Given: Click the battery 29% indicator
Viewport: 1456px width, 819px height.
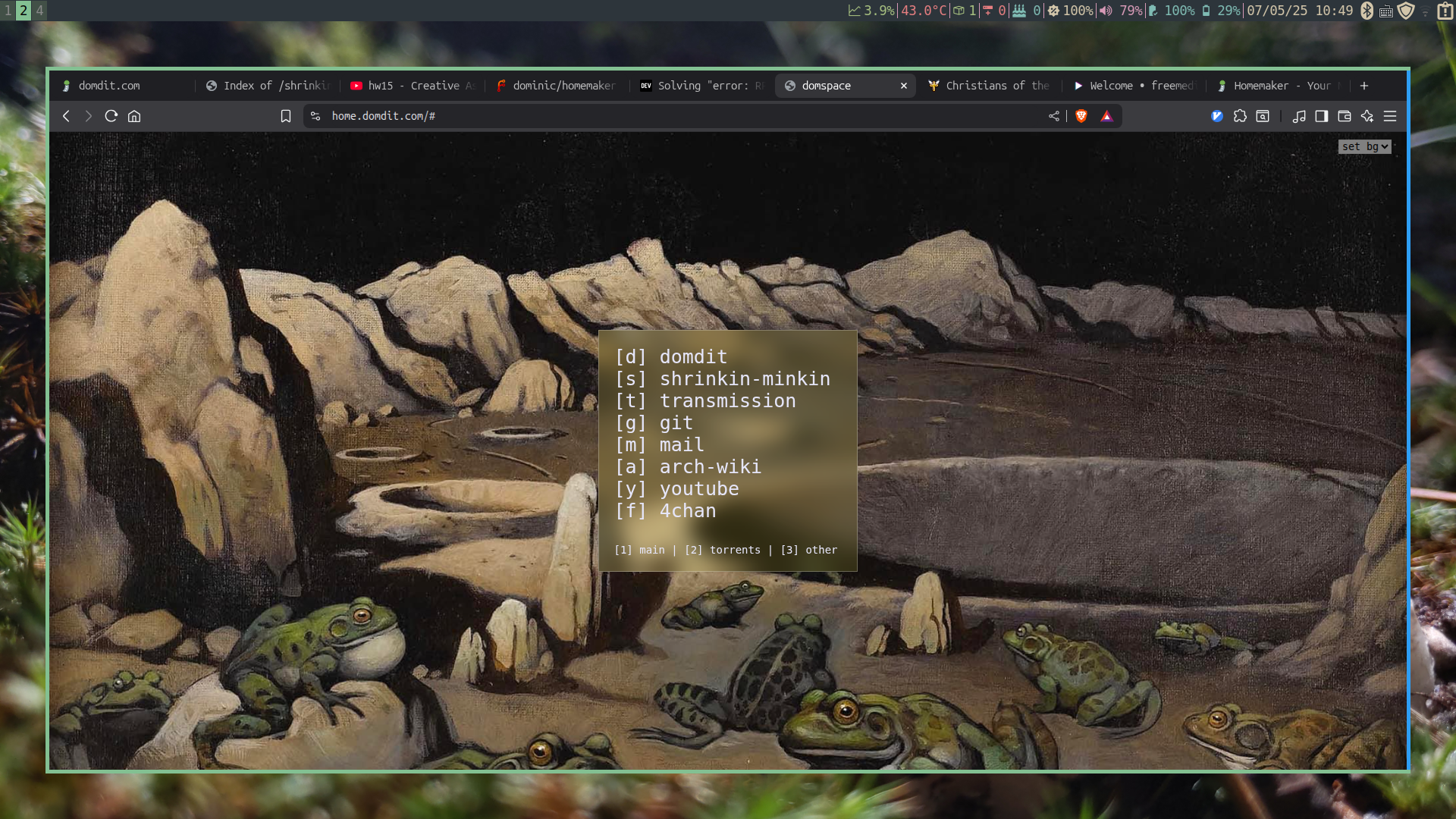Looking at the screenshot, I should click(1221, 11).
